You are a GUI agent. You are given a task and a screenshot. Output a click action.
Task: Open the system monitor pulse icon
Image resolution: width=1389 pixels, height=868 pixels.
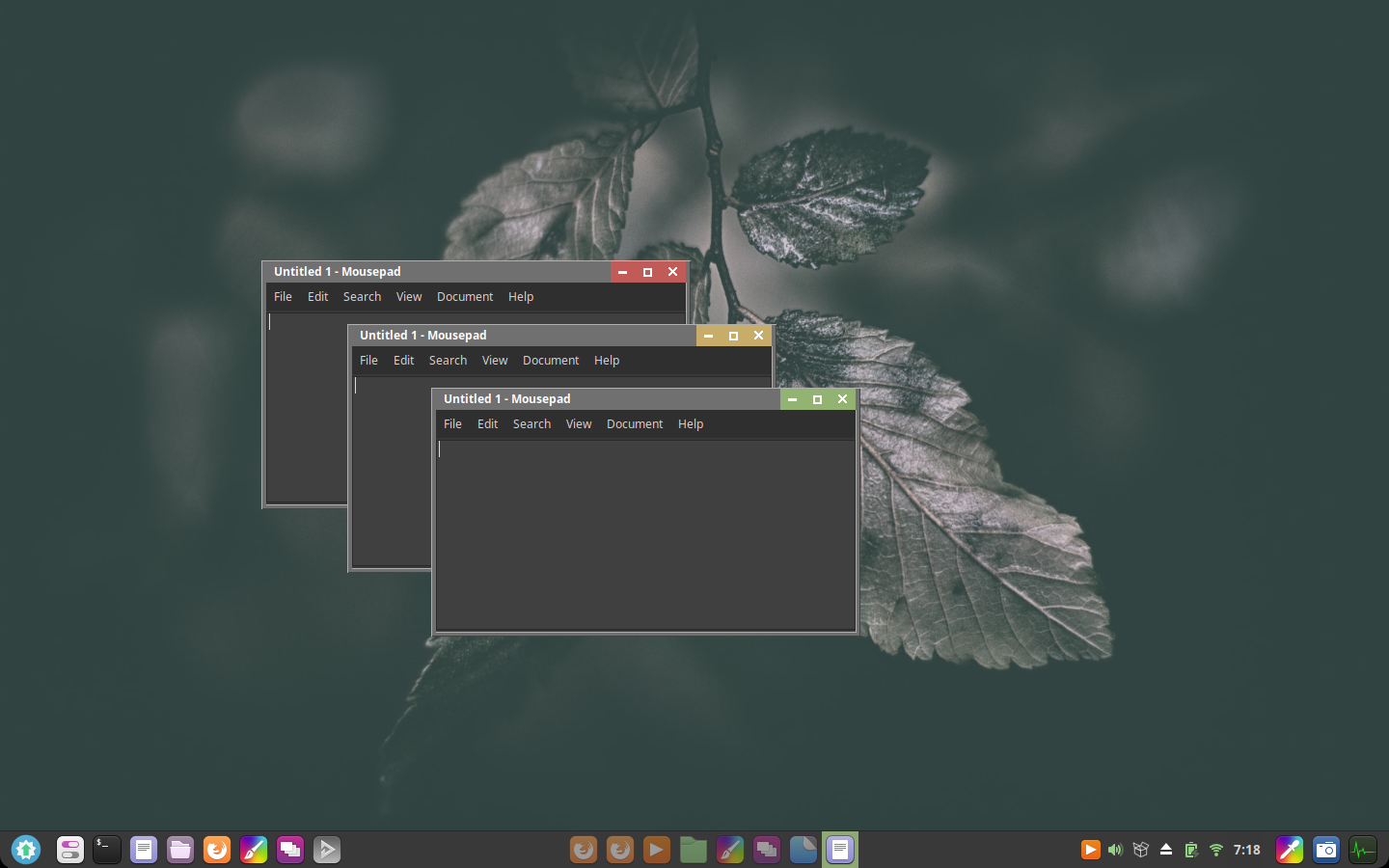(x=1363, y=850)
